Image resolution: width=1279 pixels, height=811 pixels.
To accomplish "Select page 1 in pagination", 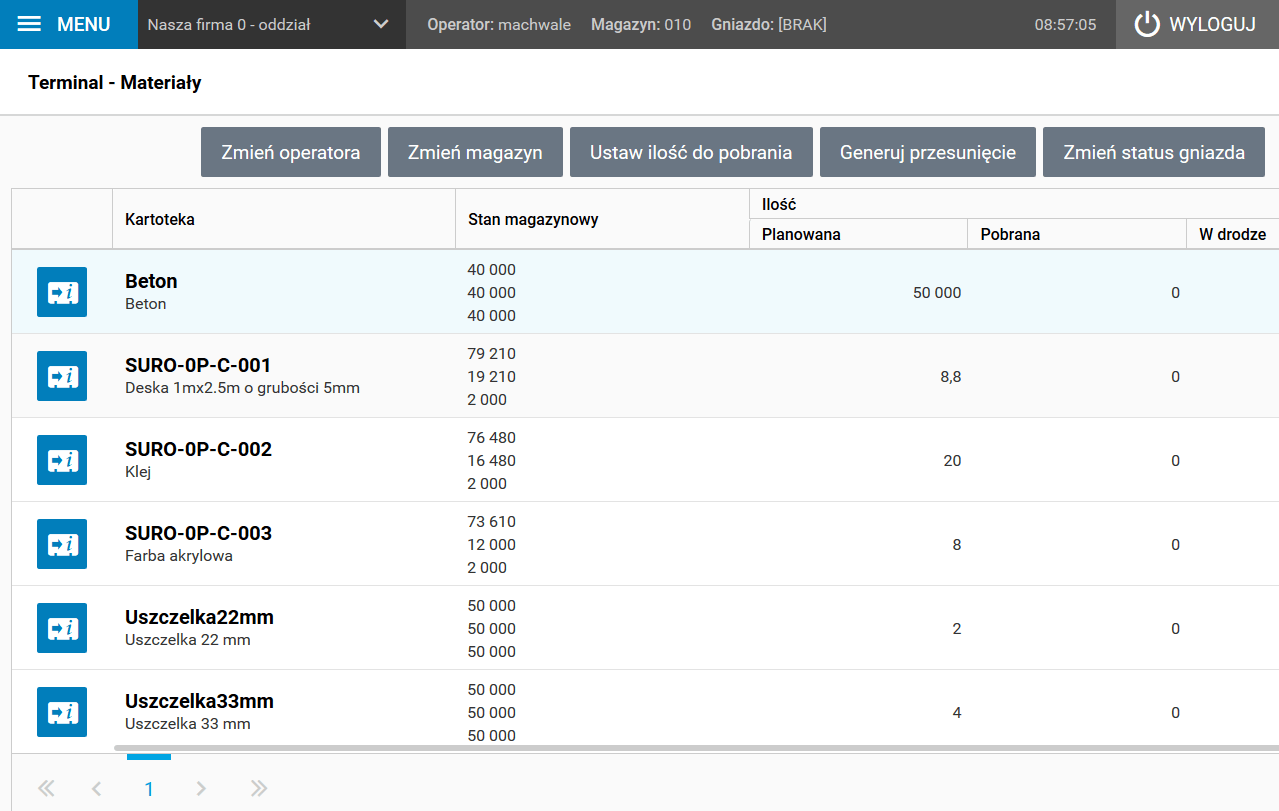I will tap(149, 789).
